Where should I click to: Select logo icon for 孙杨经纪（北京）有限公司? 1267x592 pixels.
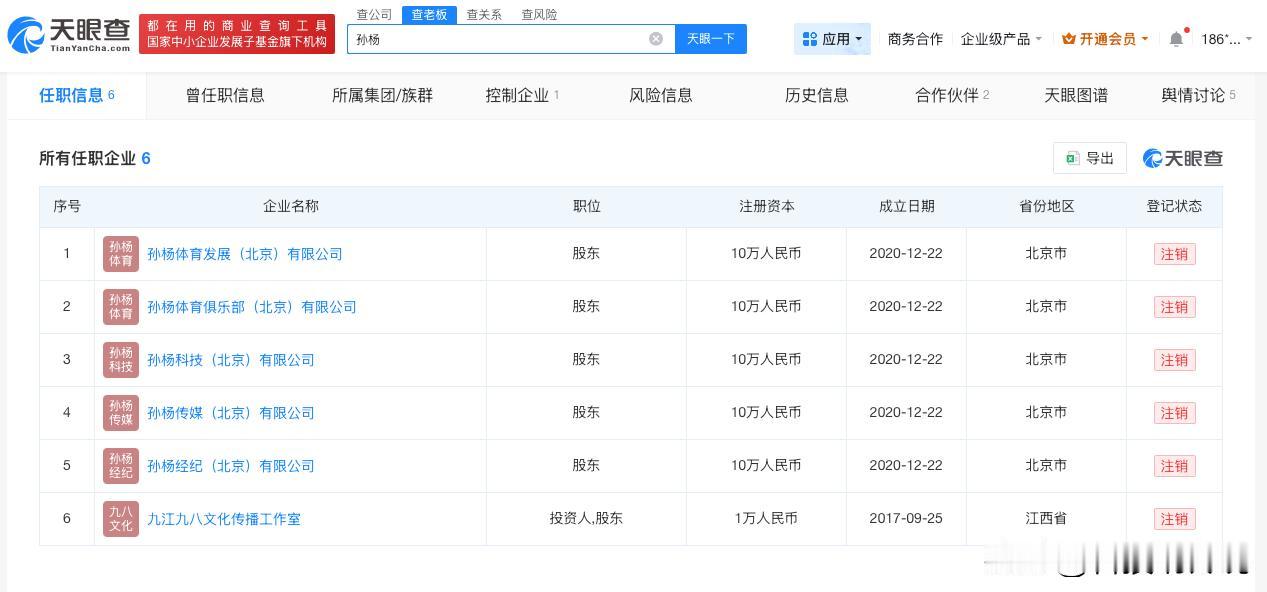pos(121,466)
